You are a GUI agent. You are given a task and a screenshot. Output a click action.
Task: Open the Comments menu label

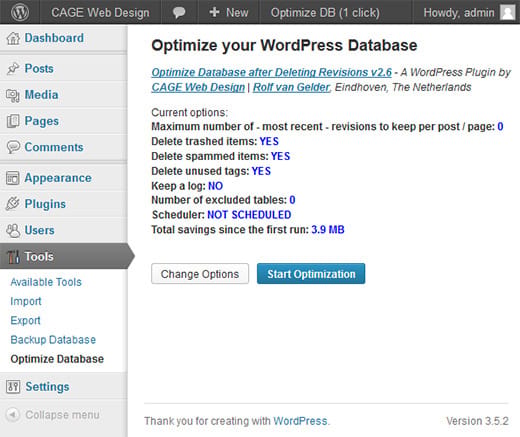pos(54,147)
